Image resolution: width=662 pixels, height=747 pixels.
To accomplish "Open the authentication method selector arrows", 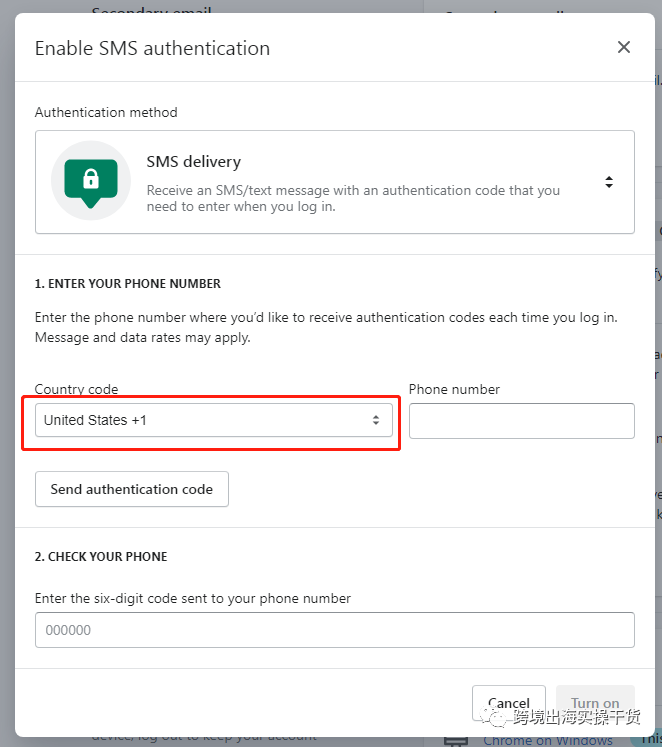I will [x=609, y=182].
